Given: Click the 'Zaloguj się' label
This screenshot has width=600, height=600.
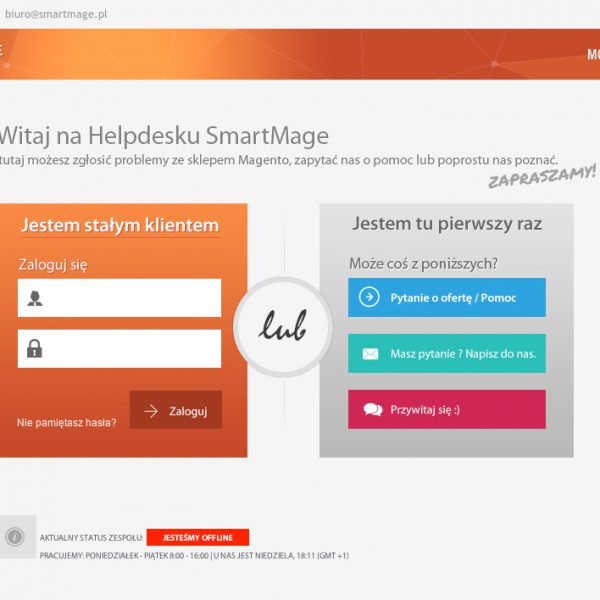Looking at the screenshot, I should 53,265.
